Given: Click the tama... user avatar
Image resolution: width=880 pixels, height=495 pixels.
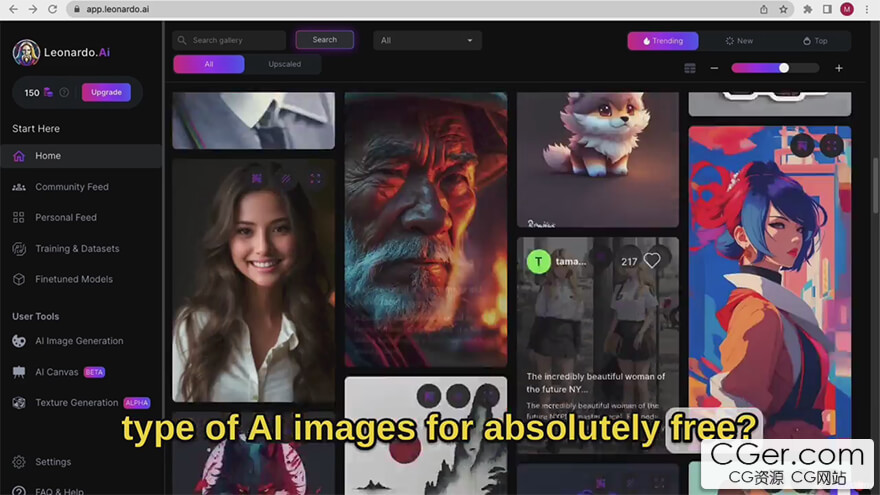Looking at the screenshot, I should 538,262.
